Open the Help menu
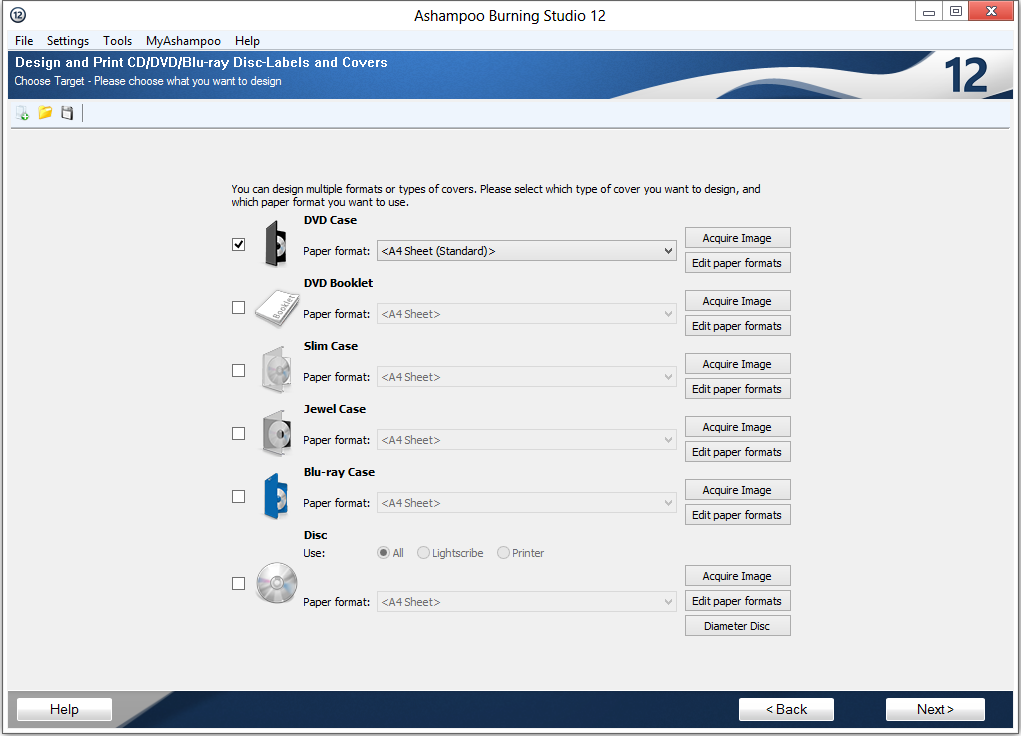 click(x=247, y=40)
